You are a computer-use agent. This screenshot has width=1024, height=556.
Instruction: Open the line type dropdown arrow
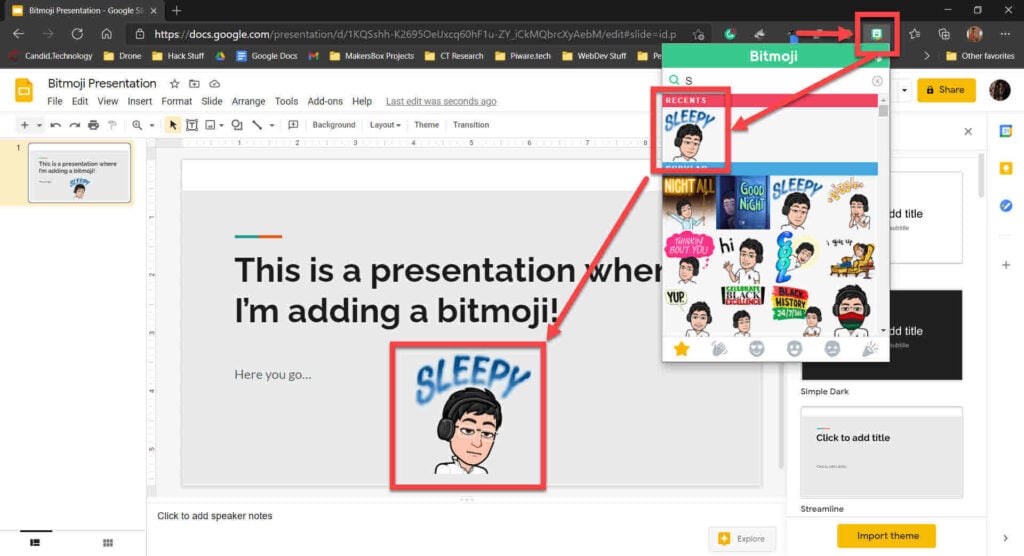click(272, 125)
